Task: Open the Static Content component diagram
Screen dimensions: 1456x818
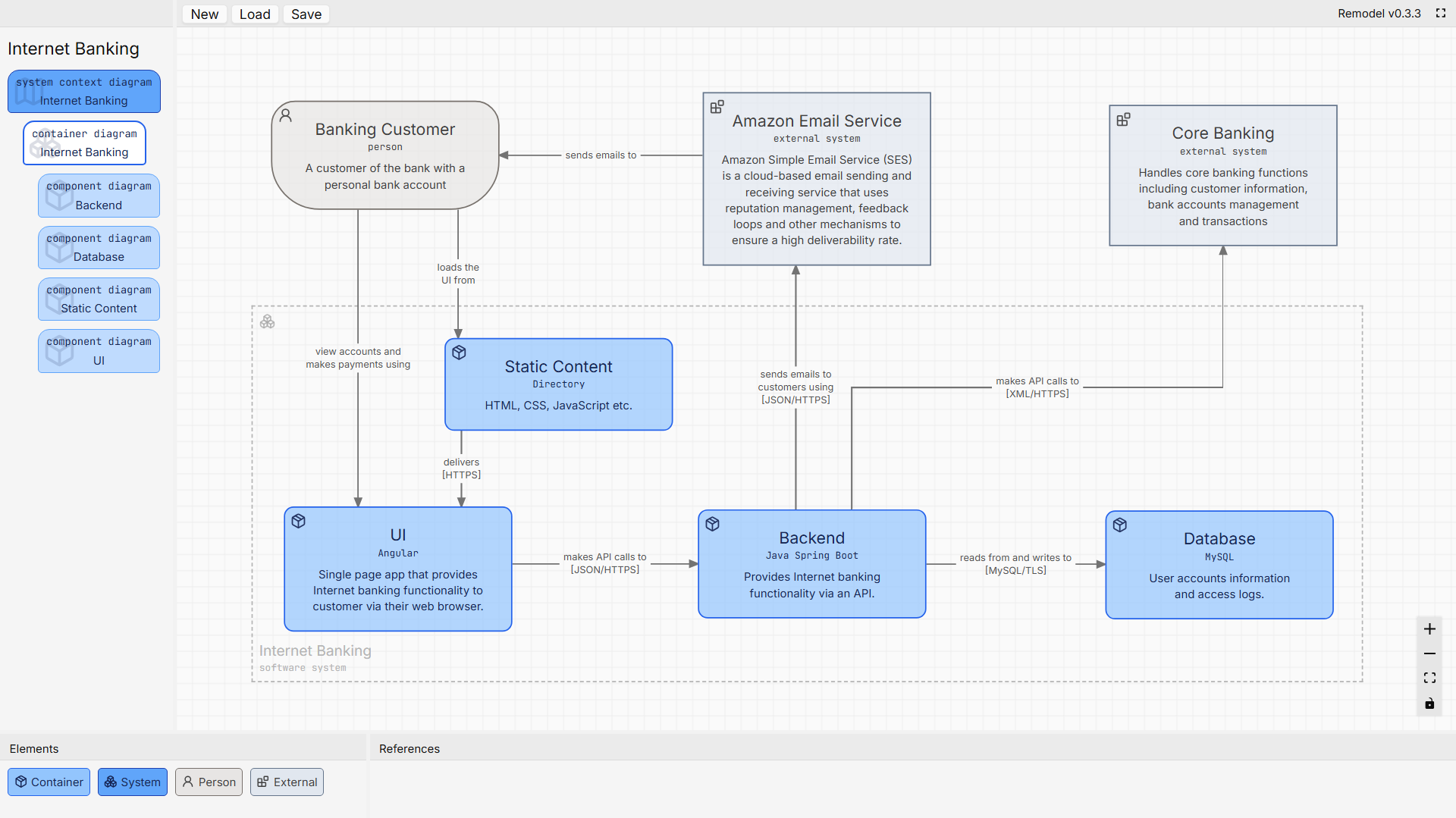Action: click(99, 299)
